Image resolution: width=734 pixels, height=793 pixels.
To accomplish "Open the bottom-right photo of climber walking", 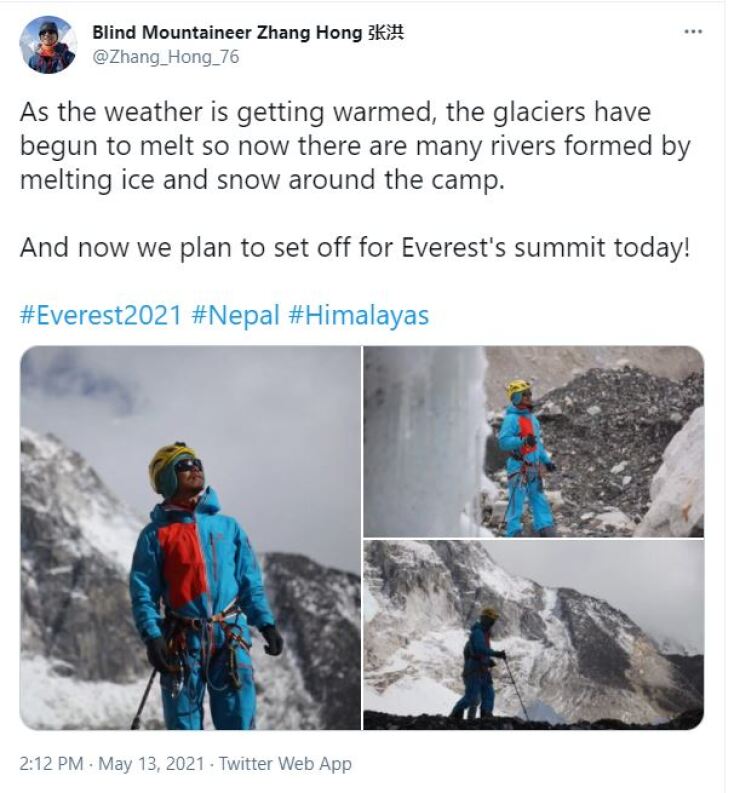I will click(x=534, y=634).
